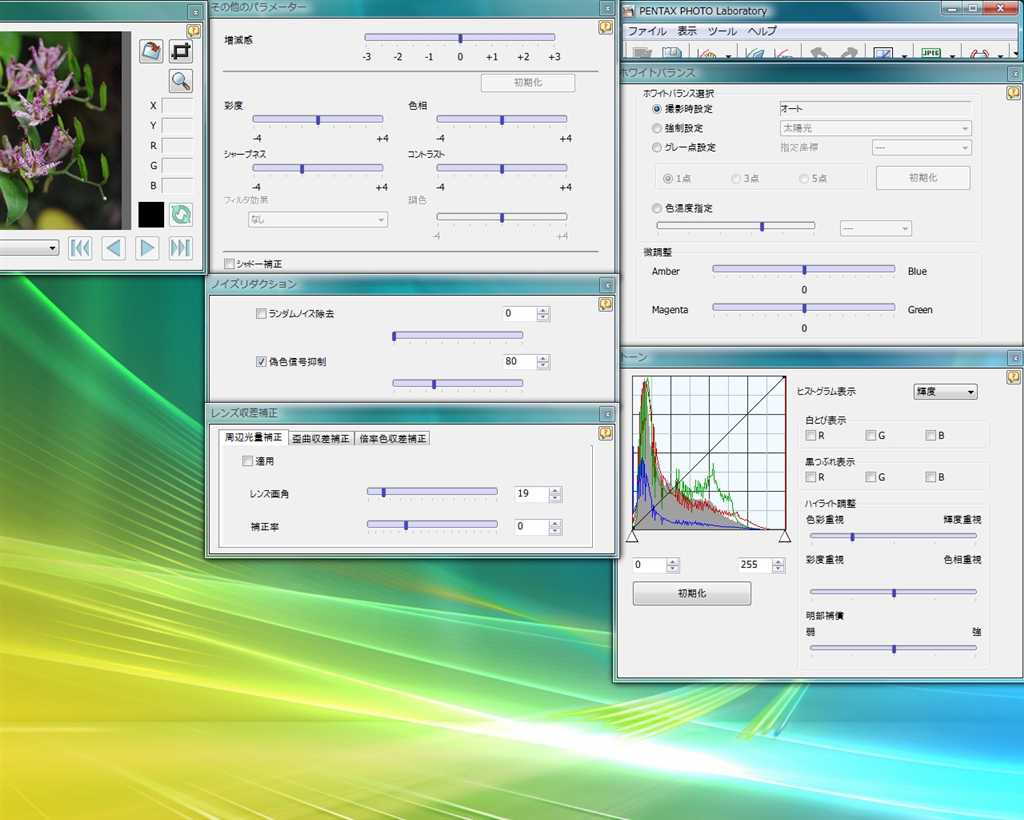Click the 補正率 value field
Screen dimensions: 1024x820
tap(532, 527)
